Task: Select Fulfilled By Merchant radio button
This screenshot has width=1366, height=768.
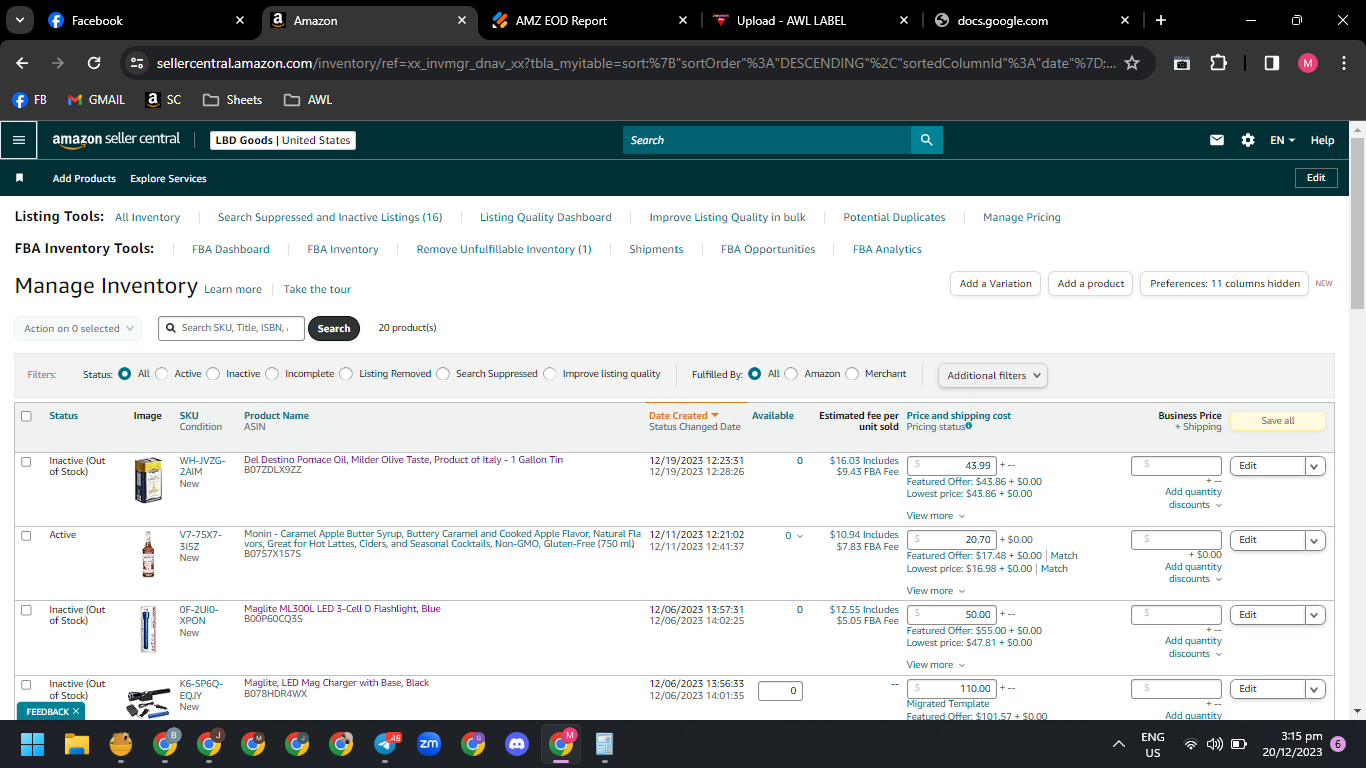Action: click(852, 374)
